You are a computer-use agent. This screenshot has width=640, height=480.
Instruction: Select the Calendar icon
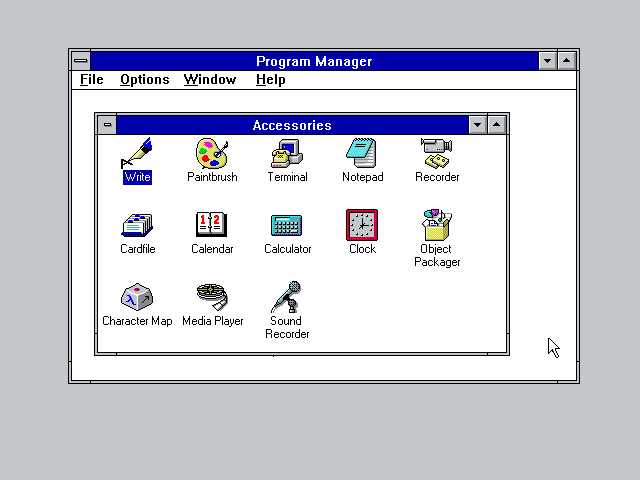click(x=212, y=226)
